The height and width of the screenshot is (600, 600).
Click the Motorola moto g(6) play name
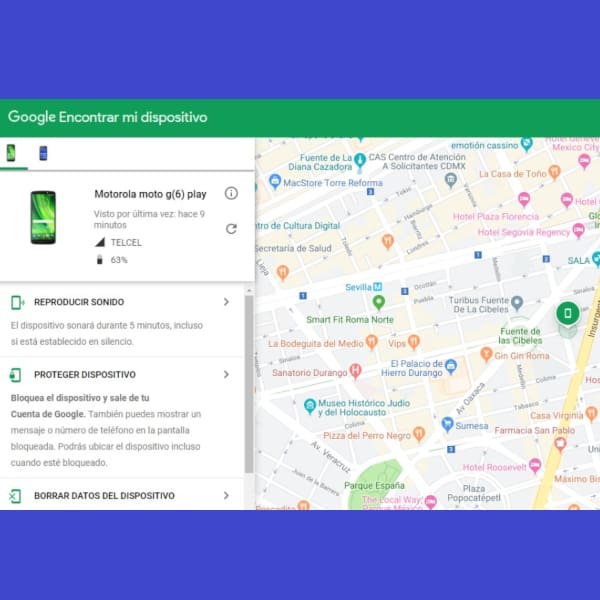150,194
